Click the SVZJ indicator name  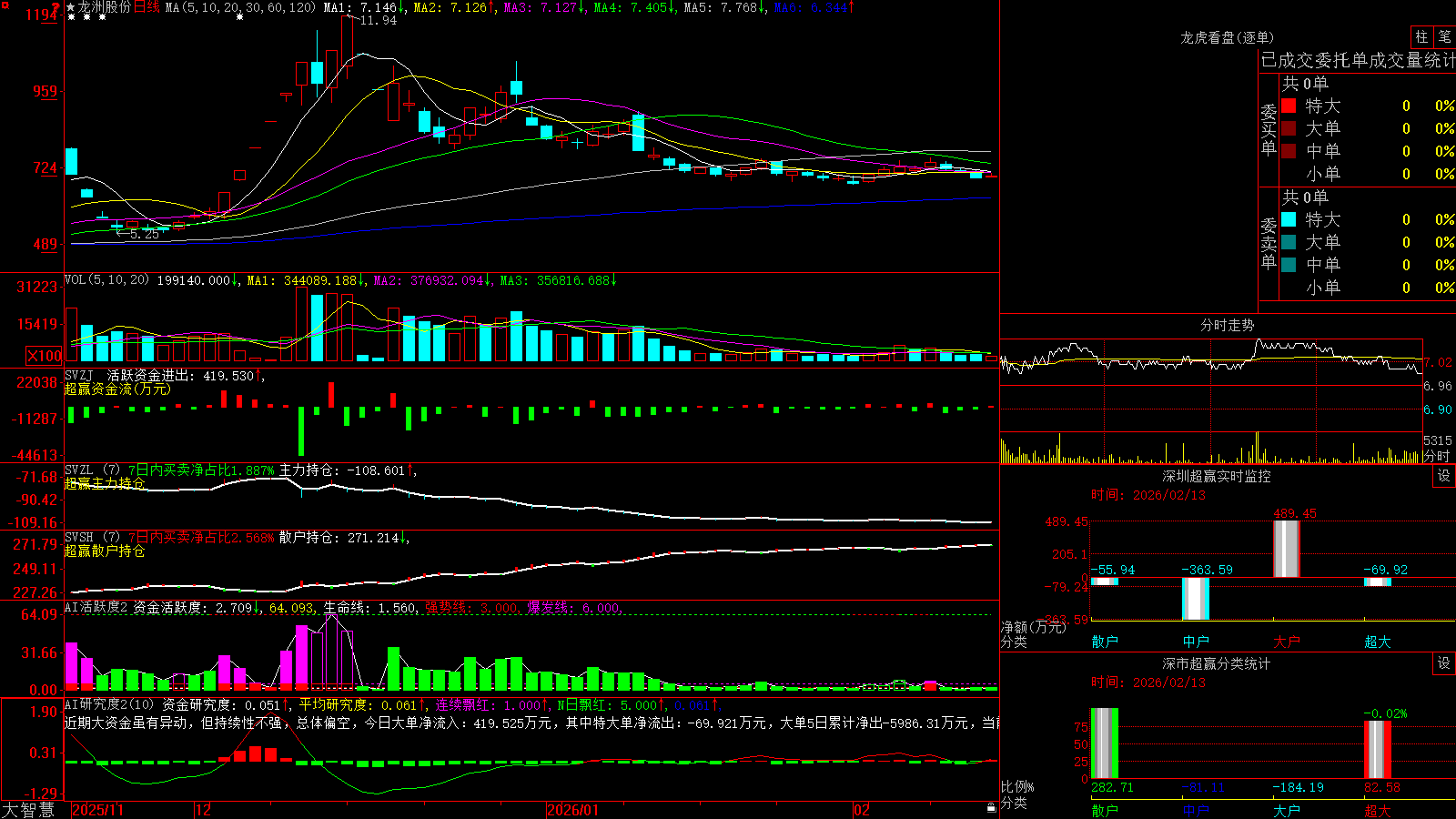(x=78, y=375)
